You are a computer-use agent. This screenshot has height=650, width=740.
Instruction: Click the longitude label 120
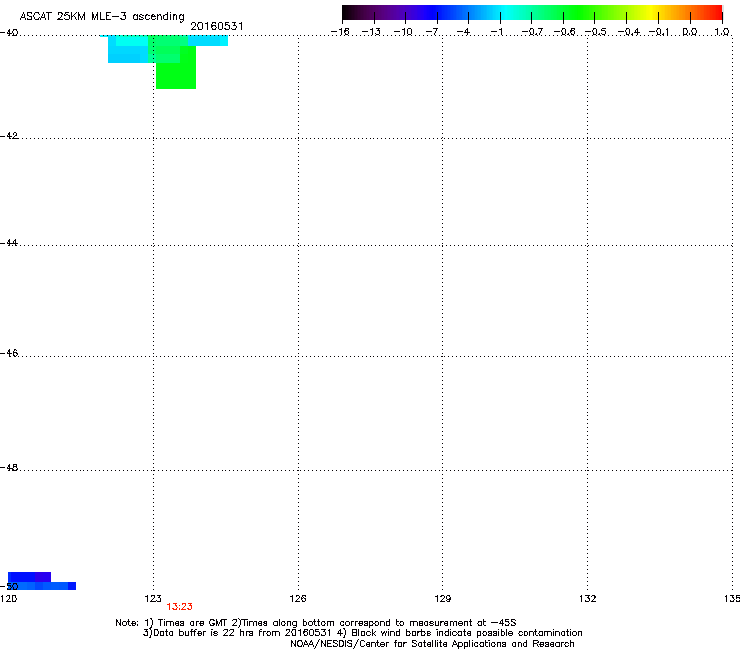[8, 599]
